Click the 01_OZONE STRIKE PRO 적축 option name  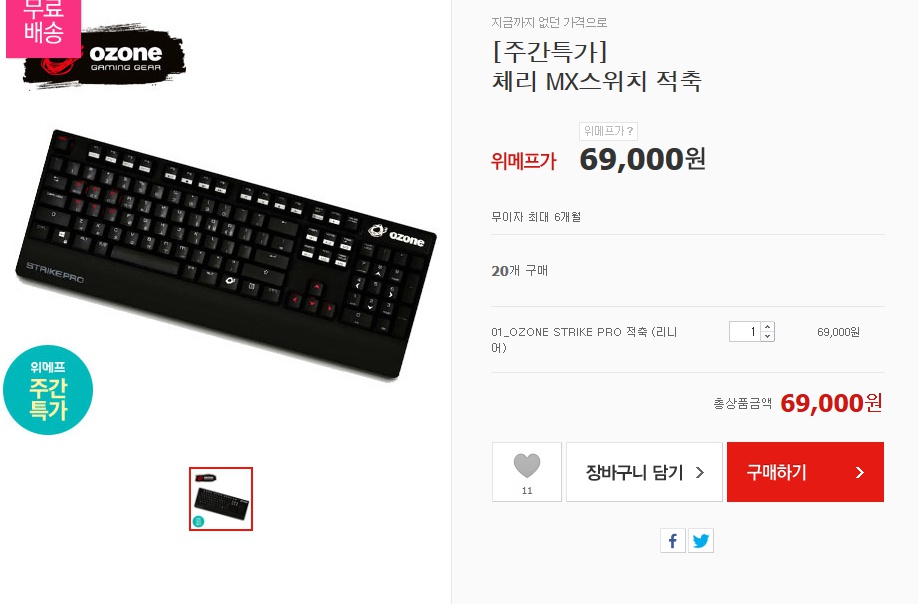pos(584,339)
